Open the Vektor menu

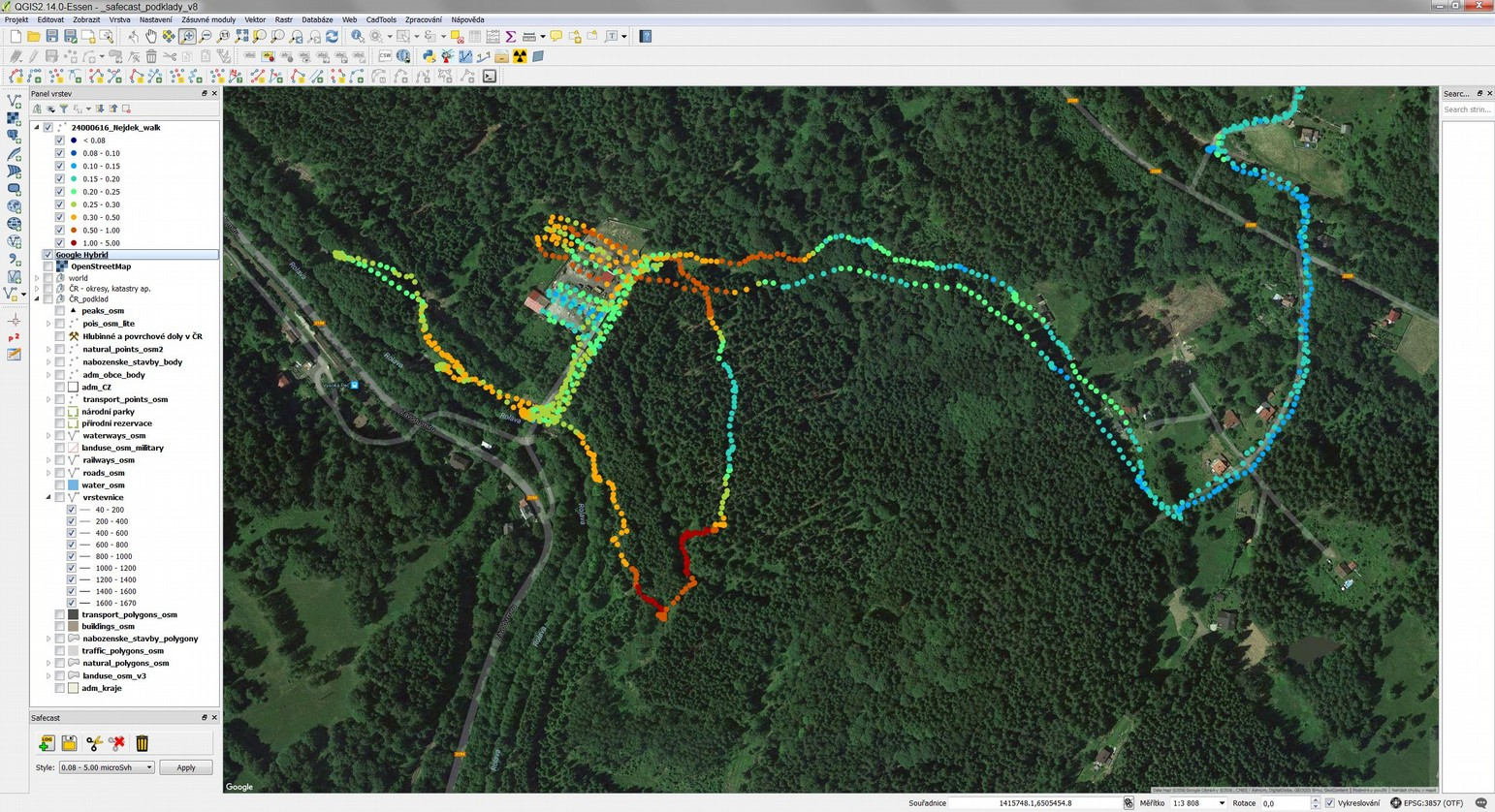click(x=255, y=19)
